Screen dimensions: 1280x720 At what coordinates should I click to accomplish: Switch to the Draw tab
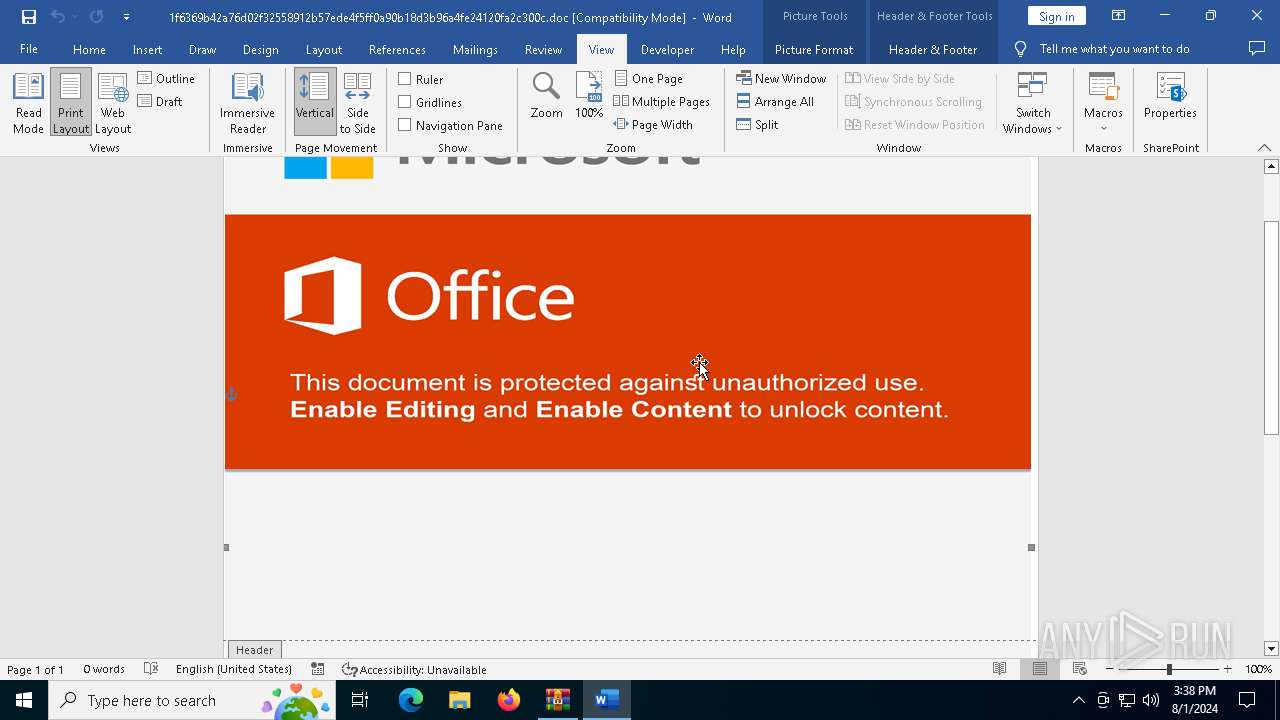coord(202,49)
